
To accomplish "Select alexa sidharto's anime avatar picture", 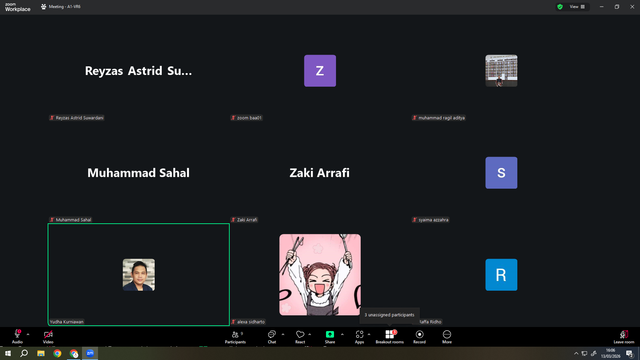I will tap(320, 275).
